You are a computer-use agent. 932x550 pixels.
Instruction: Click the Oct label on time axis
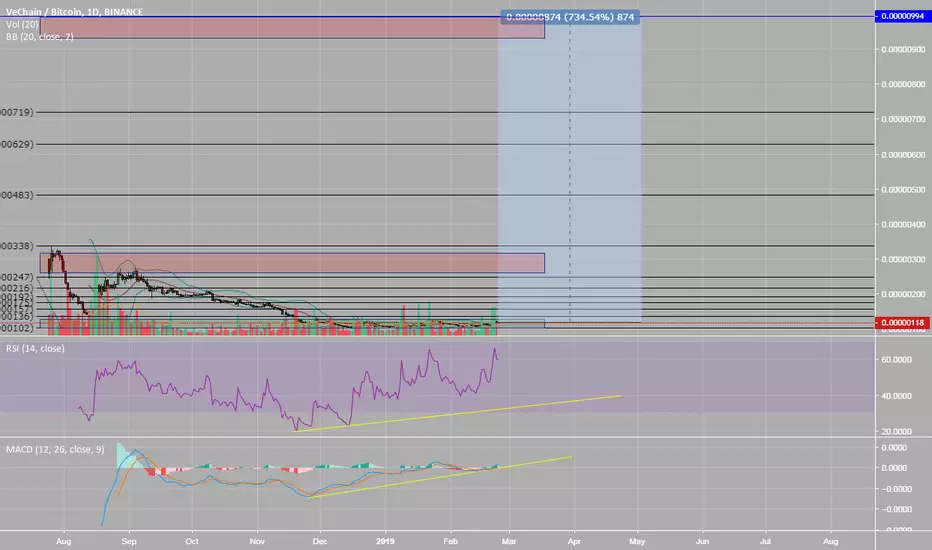[191, 541]
